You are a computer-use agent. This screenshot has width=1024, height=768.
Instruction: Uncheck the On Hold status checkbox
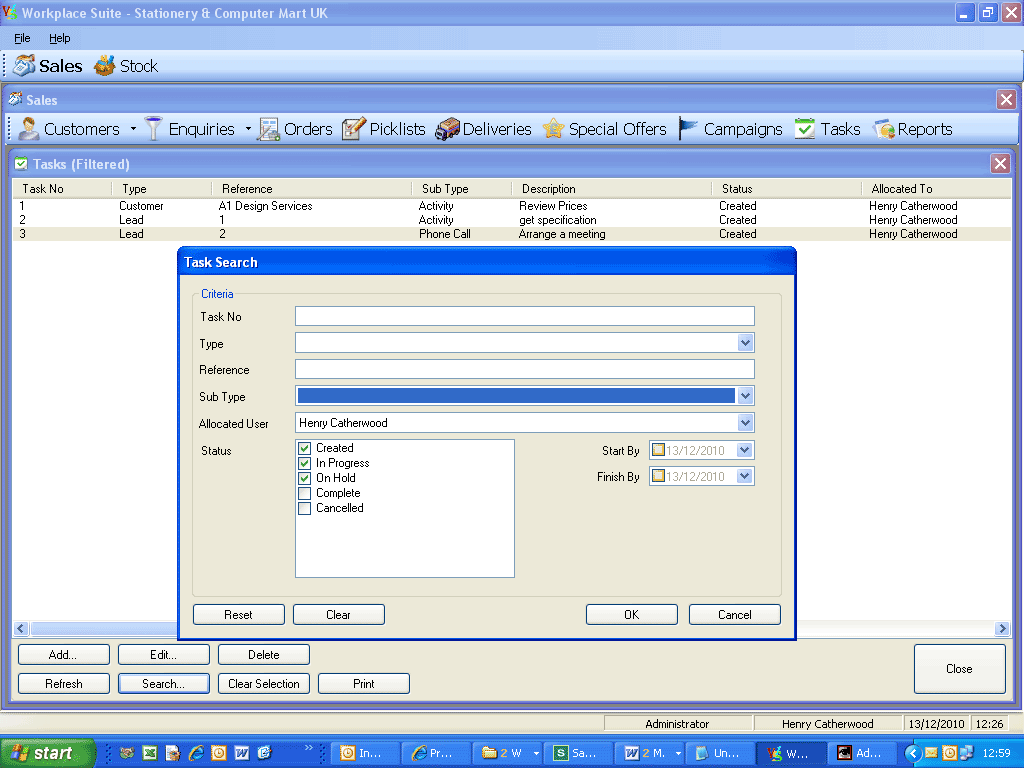304,478
